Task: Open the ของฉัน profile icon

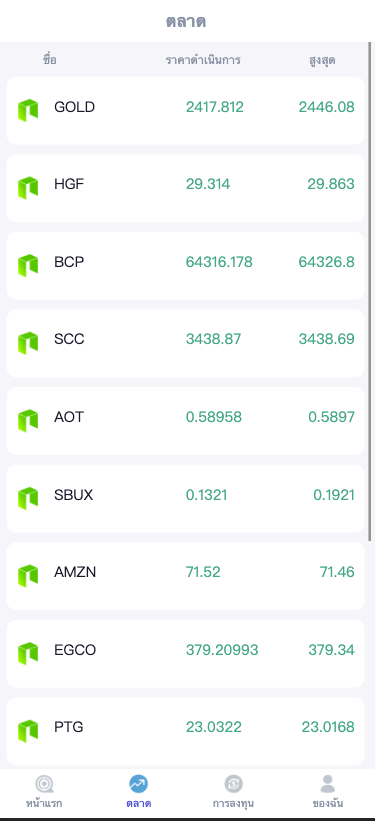Action: [327, 784]
